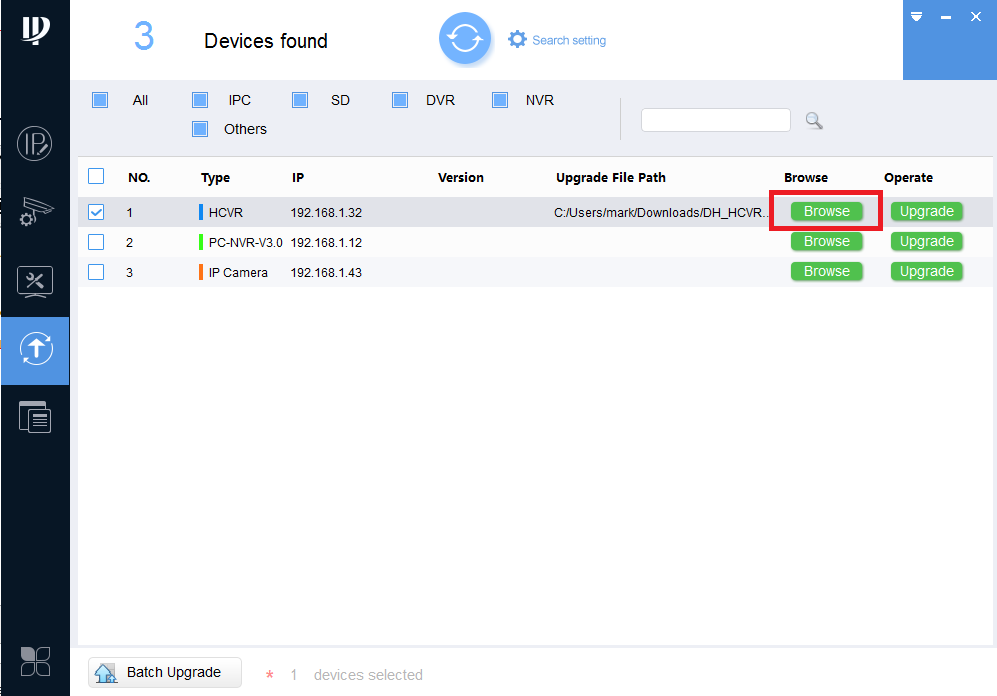Click Upgrade for the IP Camera row

pos(926,271)
